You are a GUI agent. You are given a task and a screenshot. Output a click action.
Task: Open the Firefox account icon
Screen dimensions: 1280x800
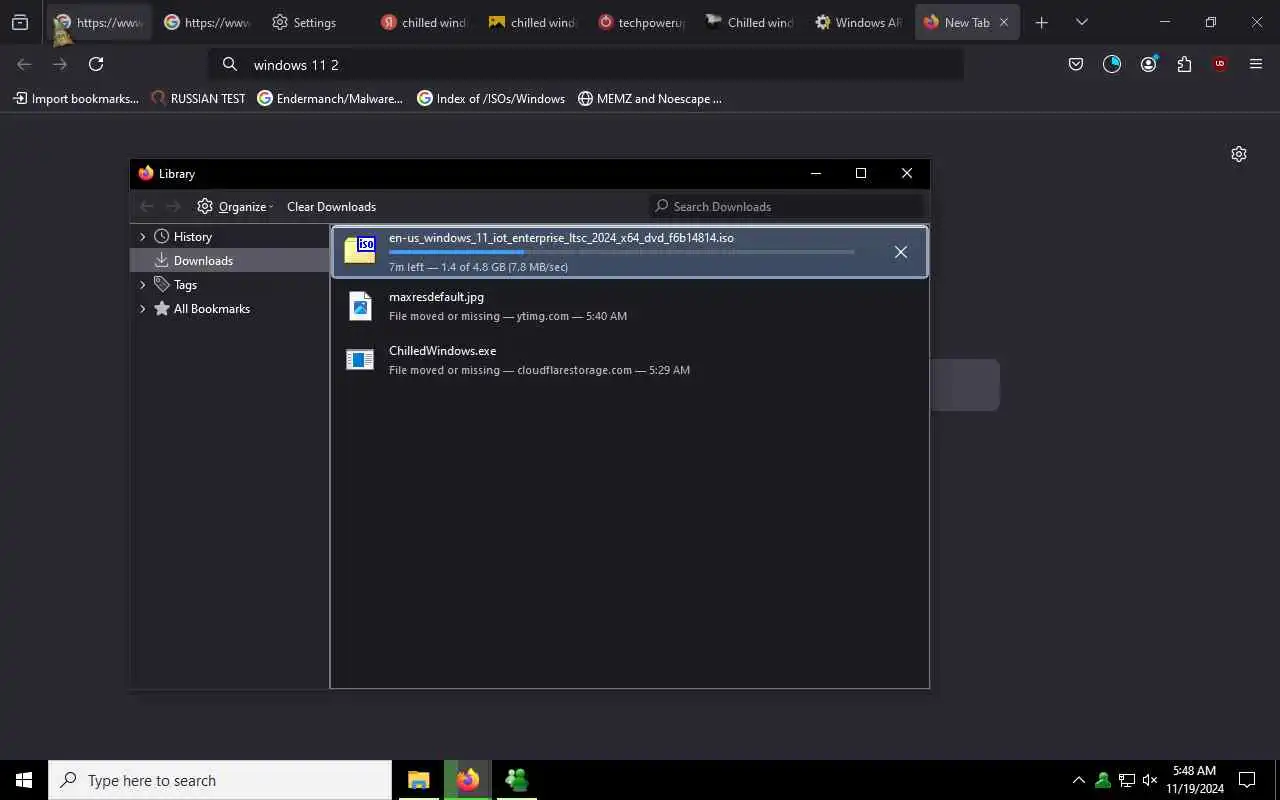click(x=1148, y=64)
